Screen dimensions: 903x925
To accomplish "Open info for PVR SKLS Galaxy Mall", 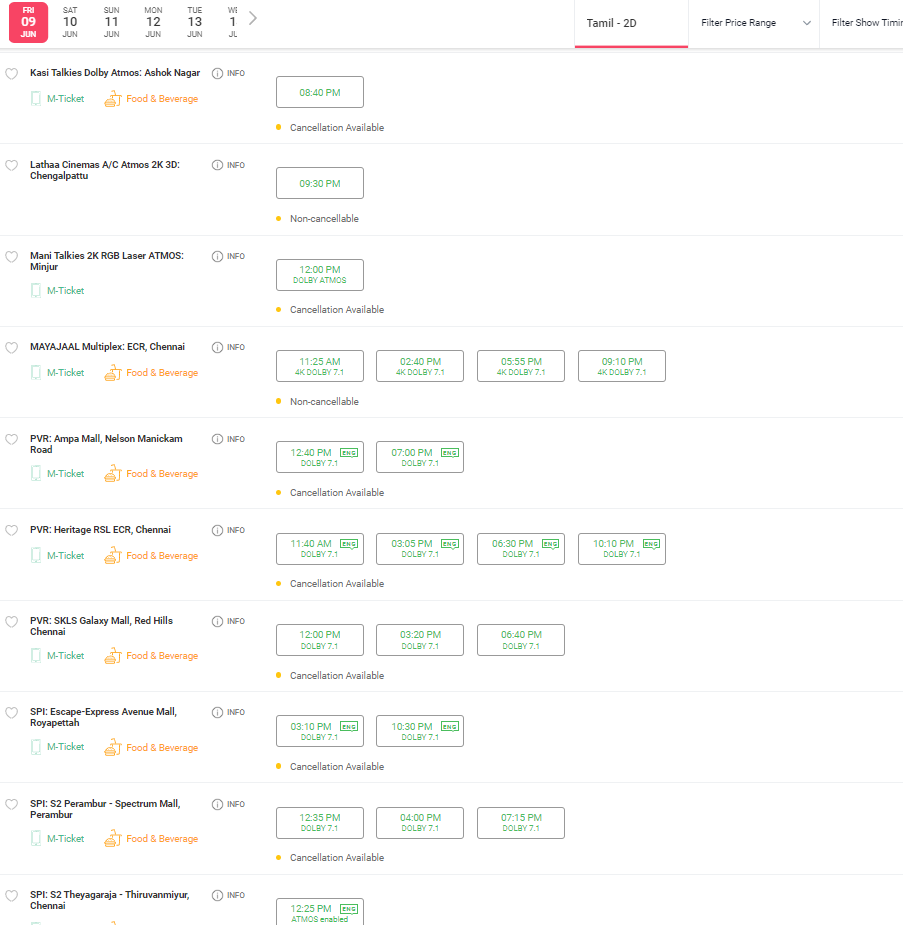I will 217,621.
